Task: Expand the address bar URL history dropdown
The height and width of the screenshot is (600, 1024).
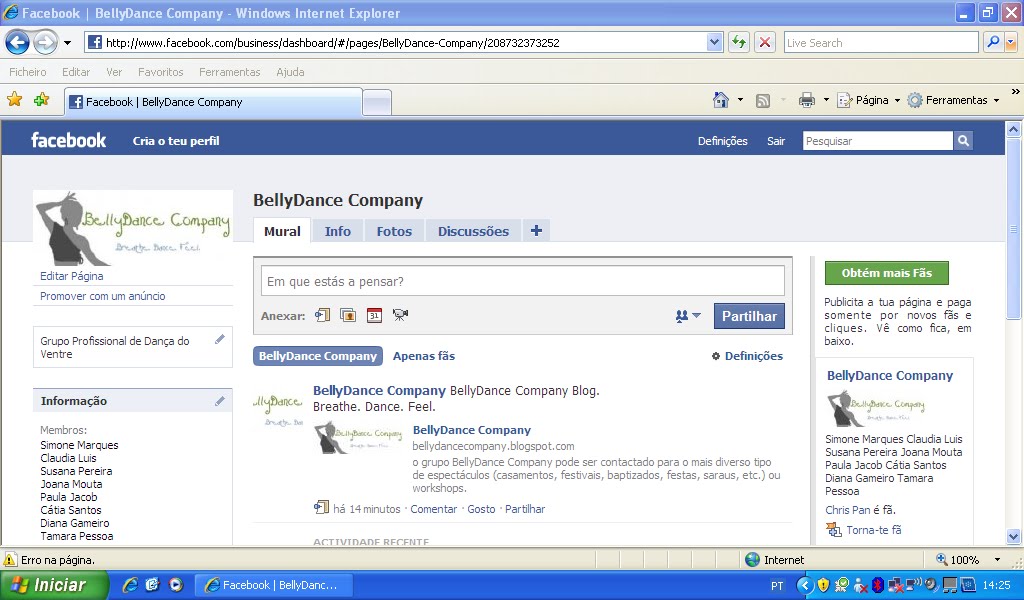Action: pyautogui.click(x=714, y=43)
